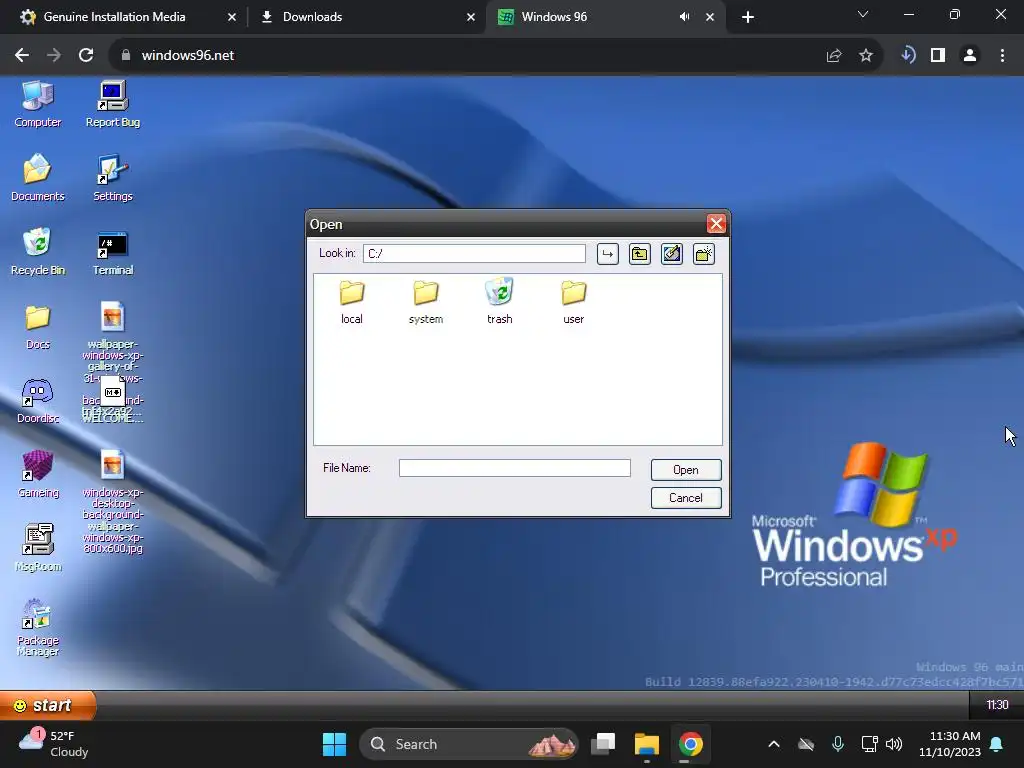1024x768 pixels.
Task: Open Package Manager shortcut
Action: [38, 627]
